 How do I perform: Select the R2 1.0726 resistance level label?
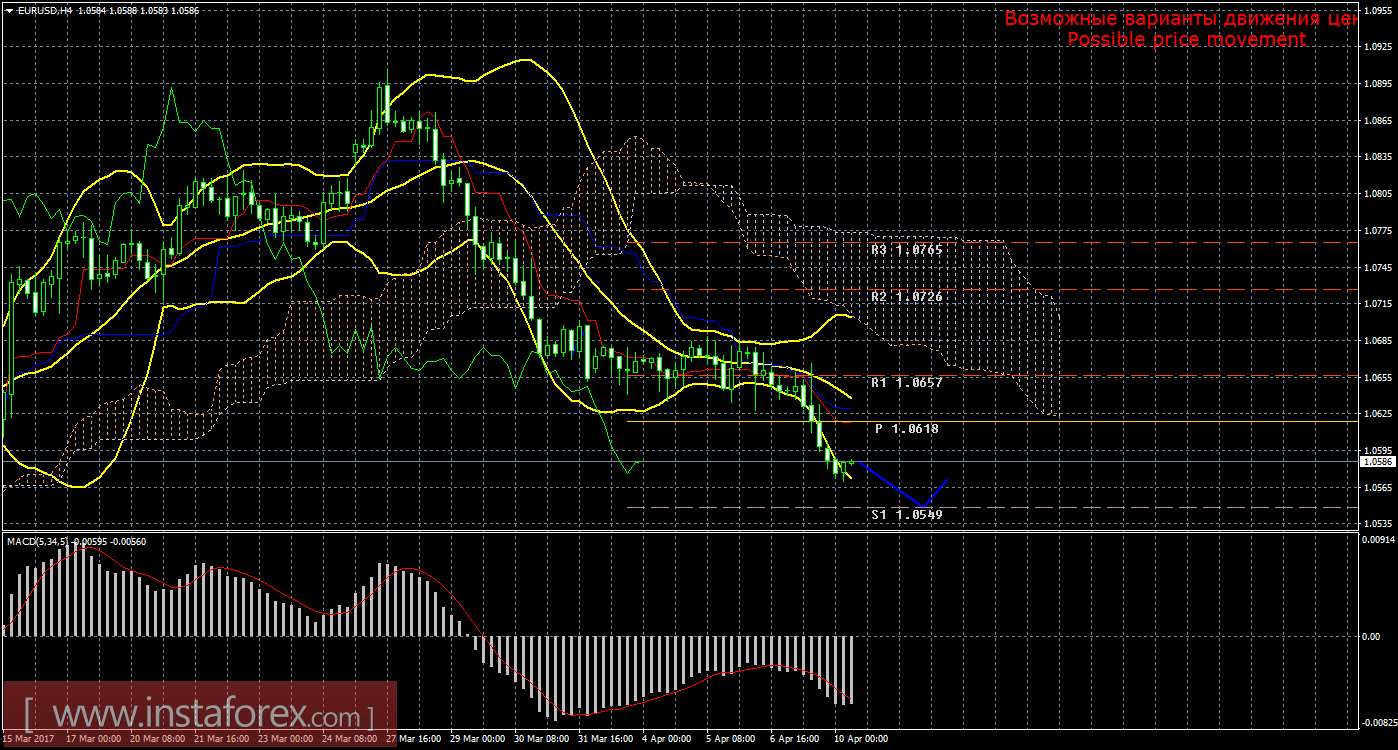(906, 297)
